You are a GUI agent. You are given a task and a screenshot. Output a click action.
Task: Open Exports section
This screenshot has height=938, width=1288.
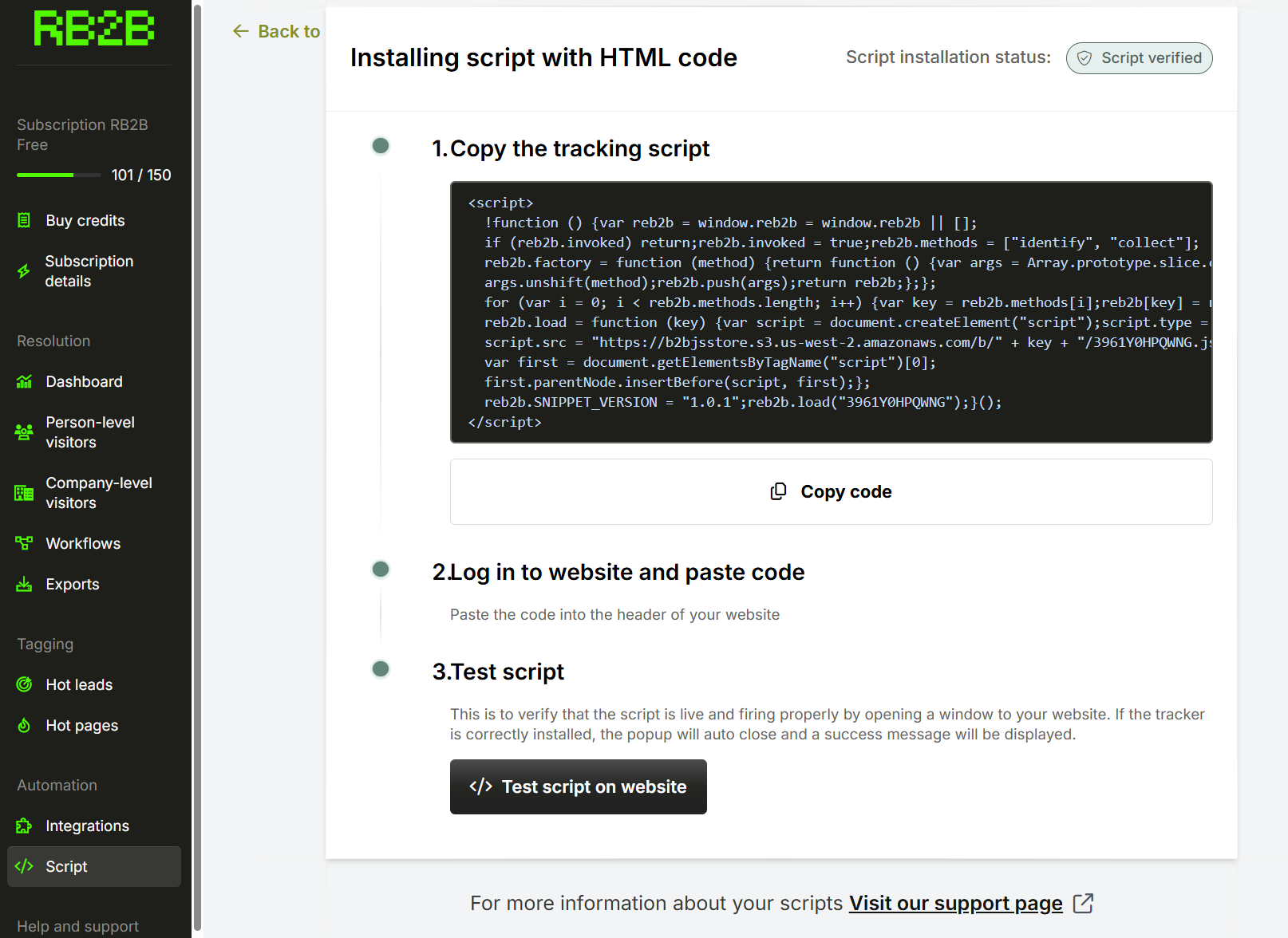tap(94, 584)
